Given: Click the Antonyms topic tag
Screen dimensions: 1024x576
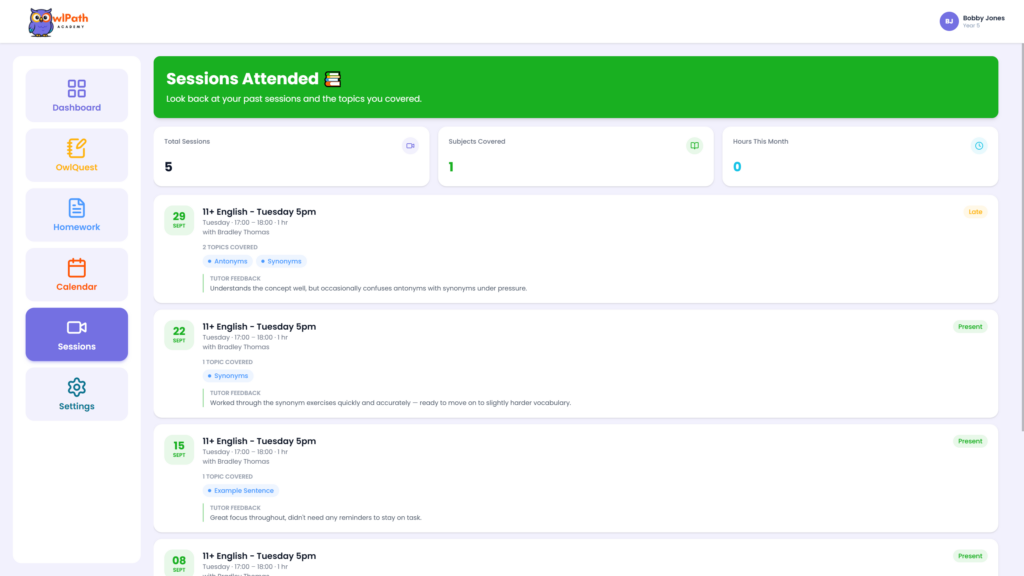Looking at the screenshot, I should [x=227, y=261].
